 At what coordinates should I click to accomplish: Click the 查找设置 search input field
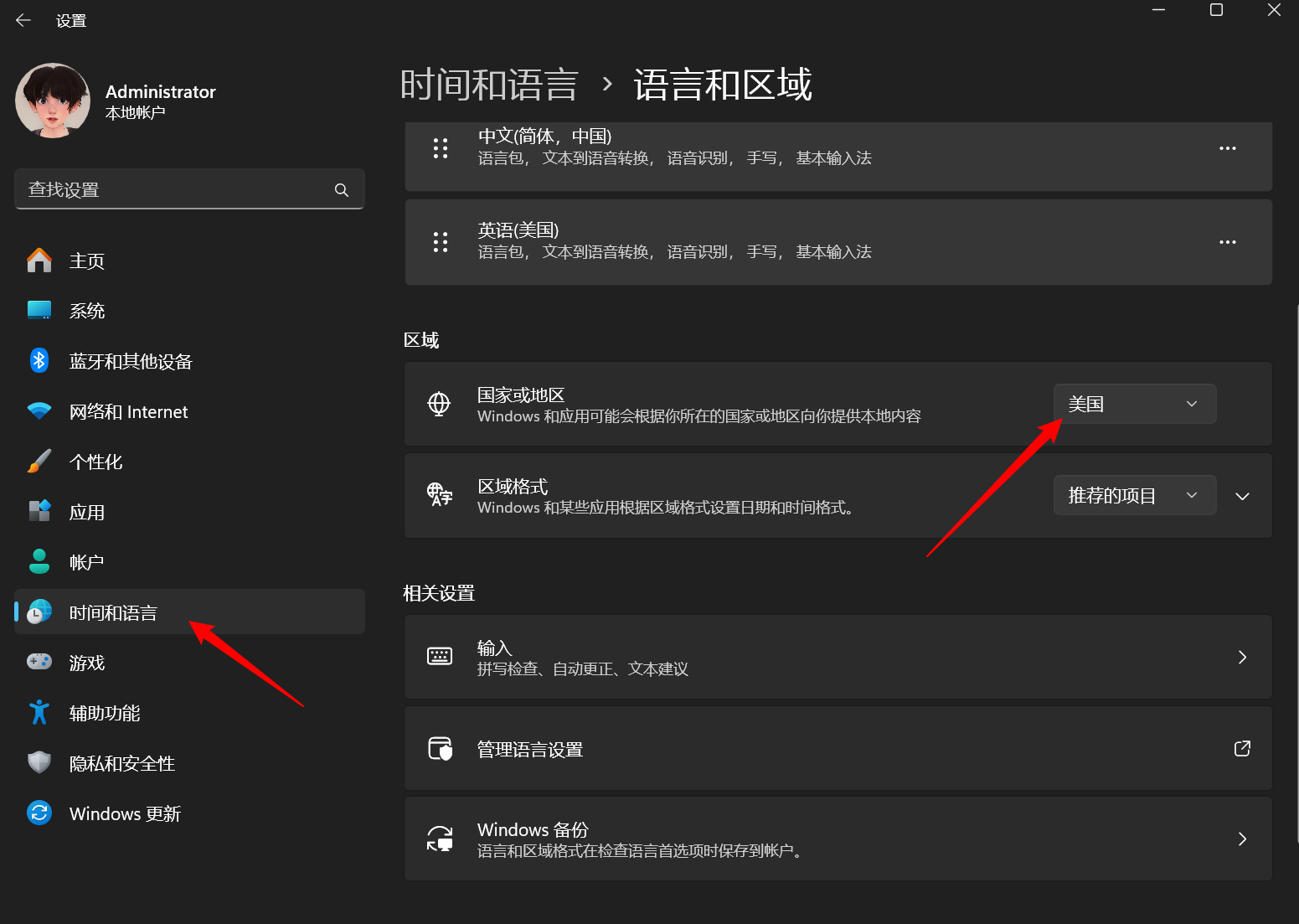189,189
